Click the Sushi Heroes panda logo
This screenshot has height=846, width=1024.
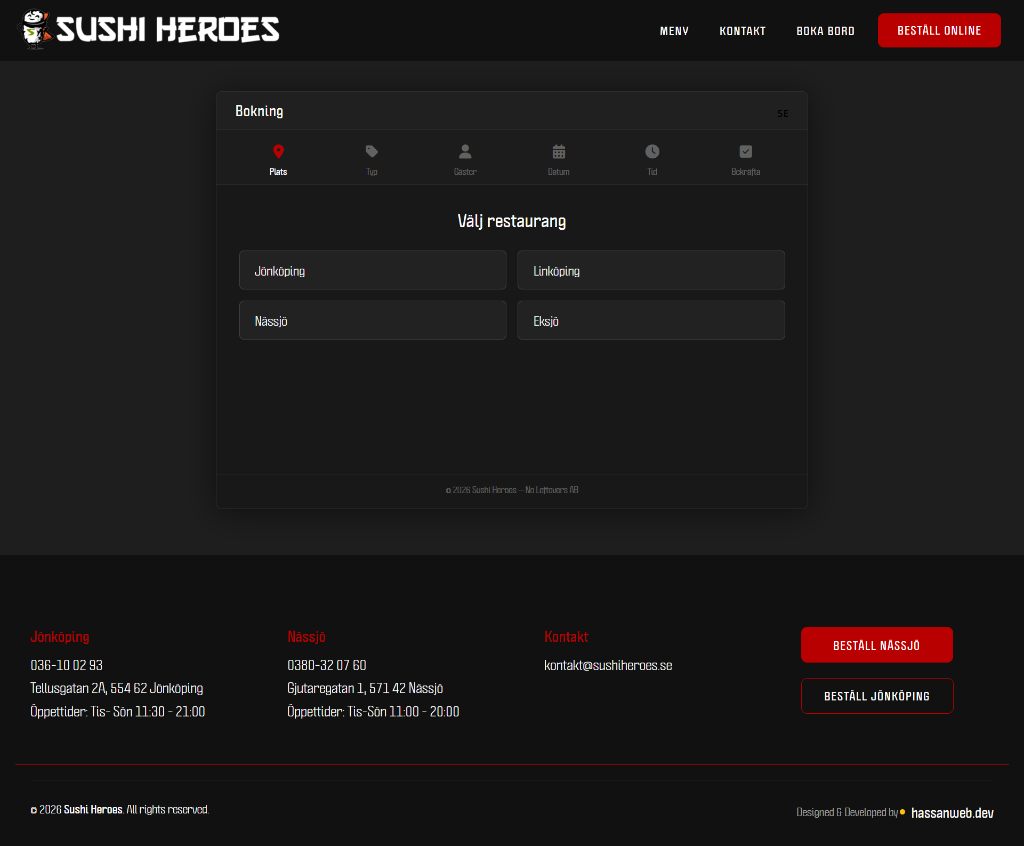[x=36, y=29]
